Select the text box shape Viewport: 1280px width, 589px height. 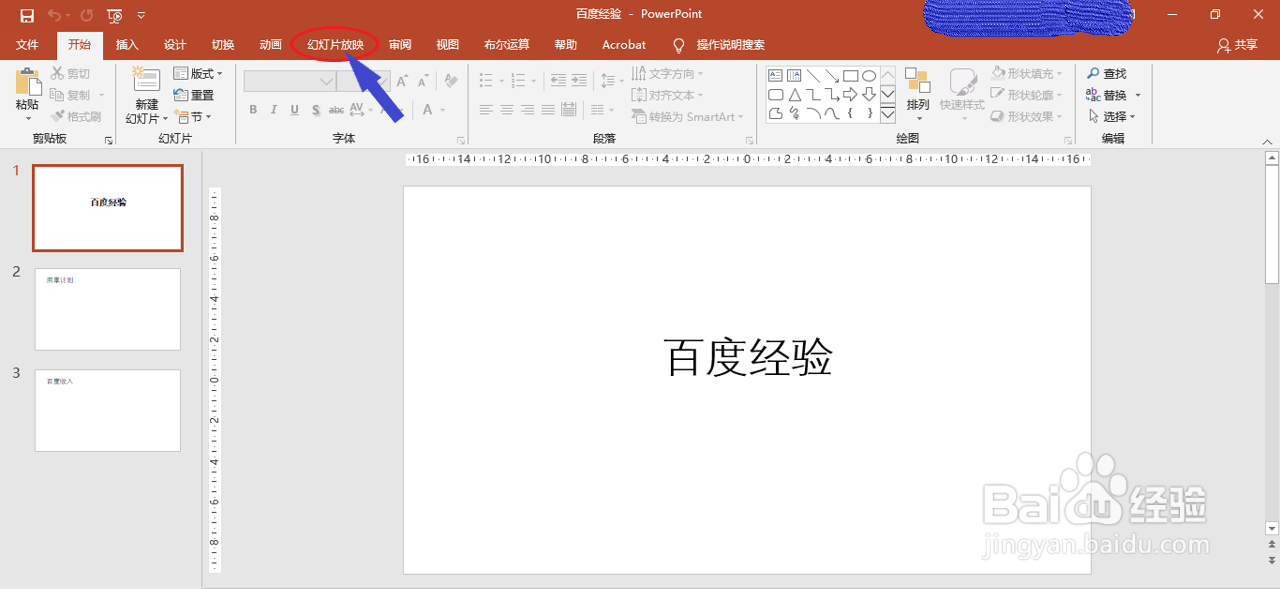tap(775, 75)
